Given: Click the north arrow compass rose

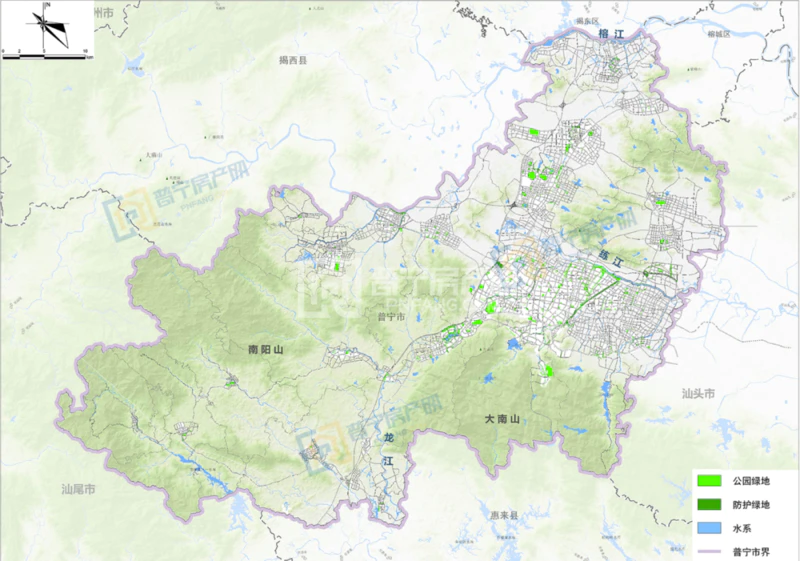Looking at the screenshot, I should pyautogui.click(x=46, y=26).
